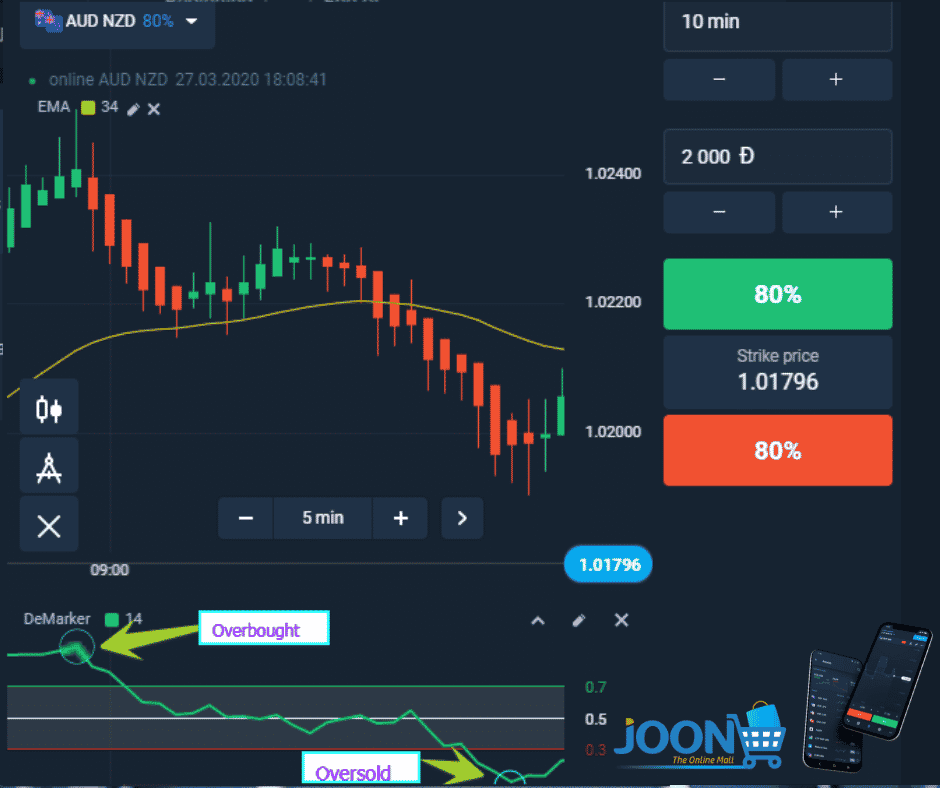Click the DeMarker green color swatch
Screen dimensions: 940x788
(112, 619)
